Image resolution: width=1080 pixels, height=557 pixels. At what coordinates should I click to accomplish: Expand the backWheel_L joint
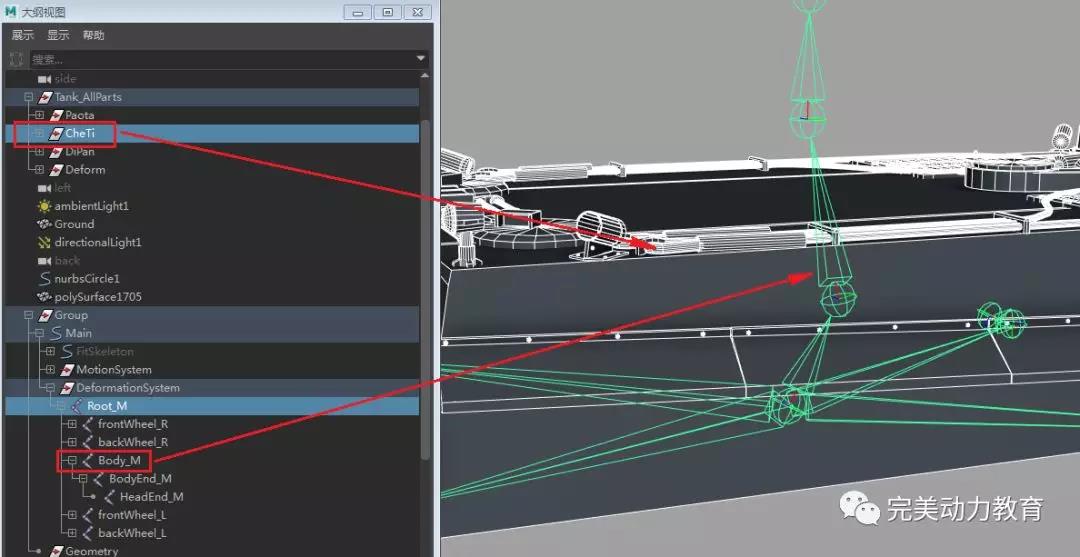[x=72, y=533]
